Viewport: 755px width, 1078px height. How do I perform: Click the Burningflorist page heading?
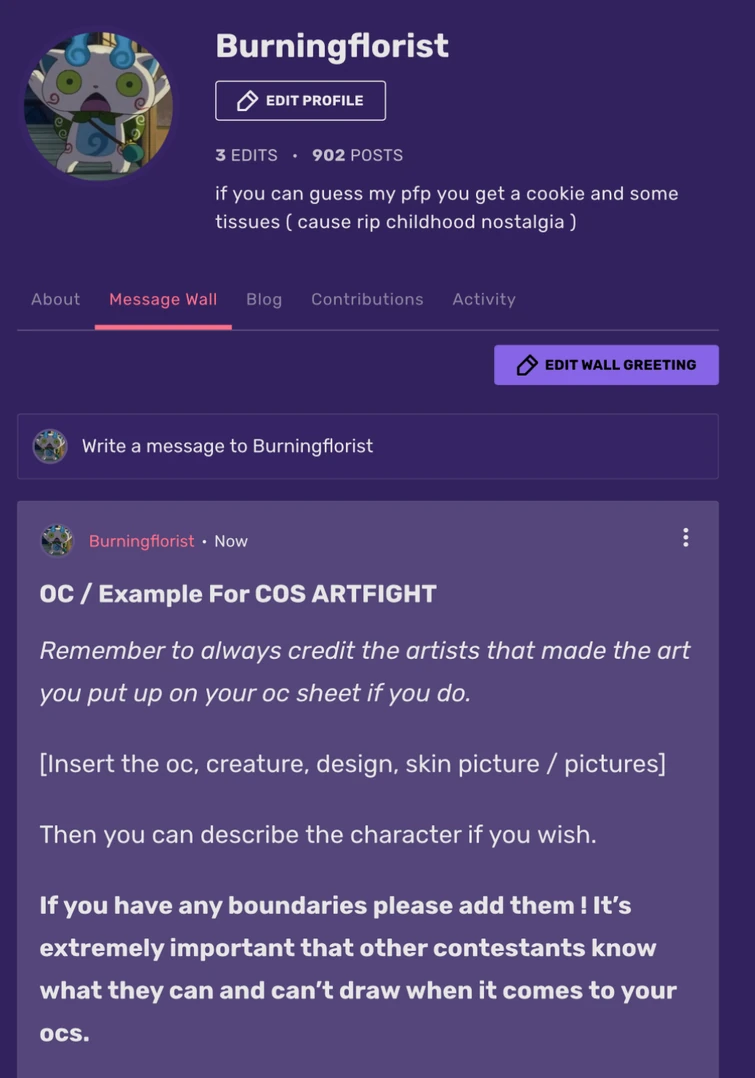(332, 45)
